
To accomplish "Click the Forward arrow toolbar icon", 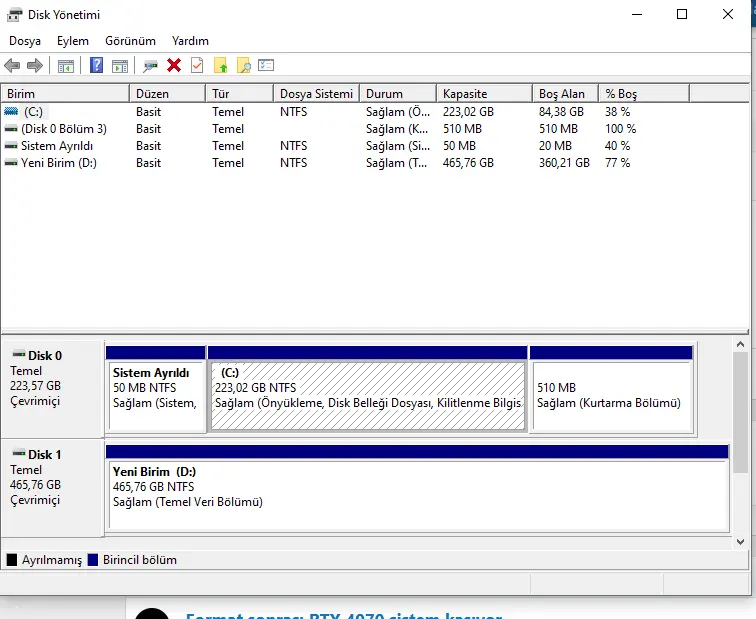I will [x=35, y=65].
